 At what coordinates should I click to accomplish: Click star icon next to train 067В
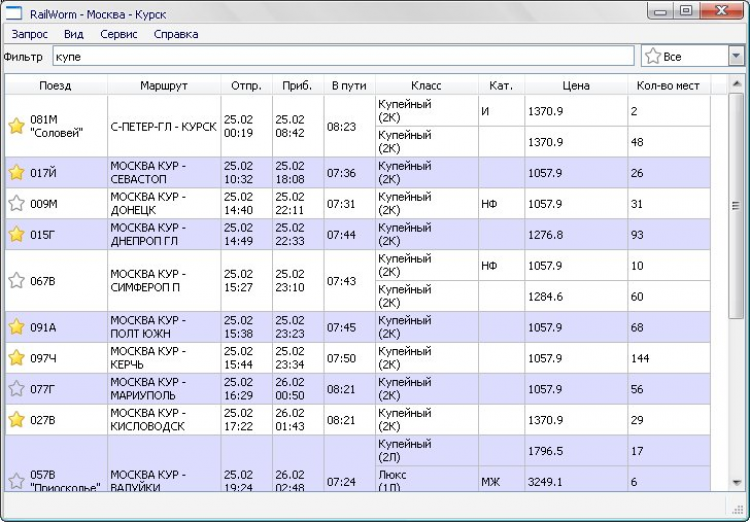tap(16, 281)
